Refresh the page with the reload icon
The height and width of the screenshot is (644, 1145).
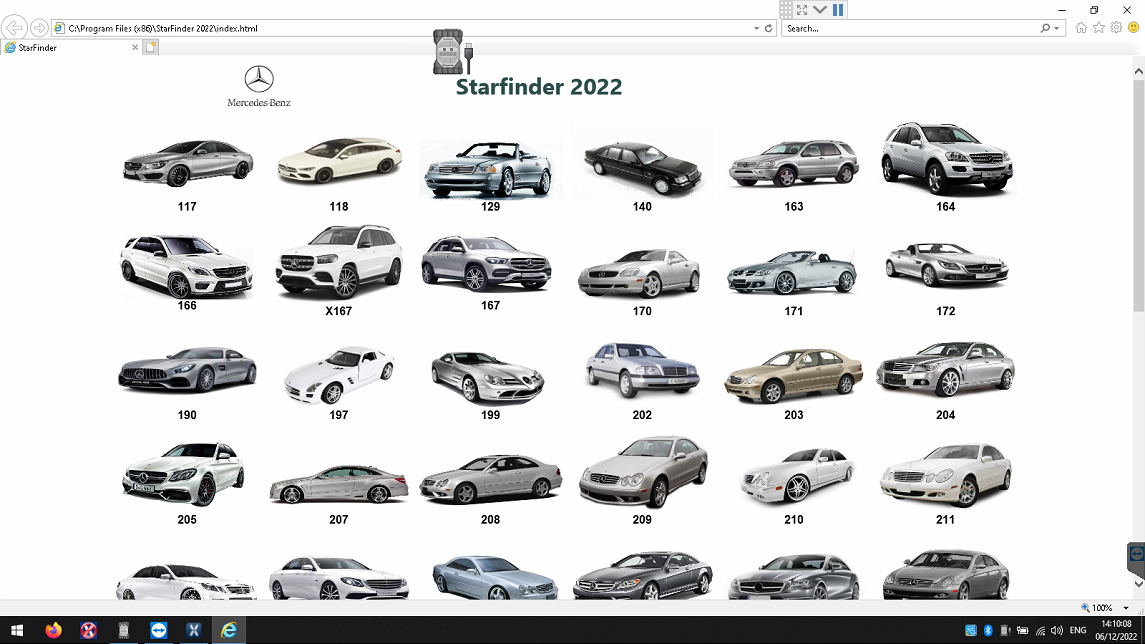pos(768,28)
